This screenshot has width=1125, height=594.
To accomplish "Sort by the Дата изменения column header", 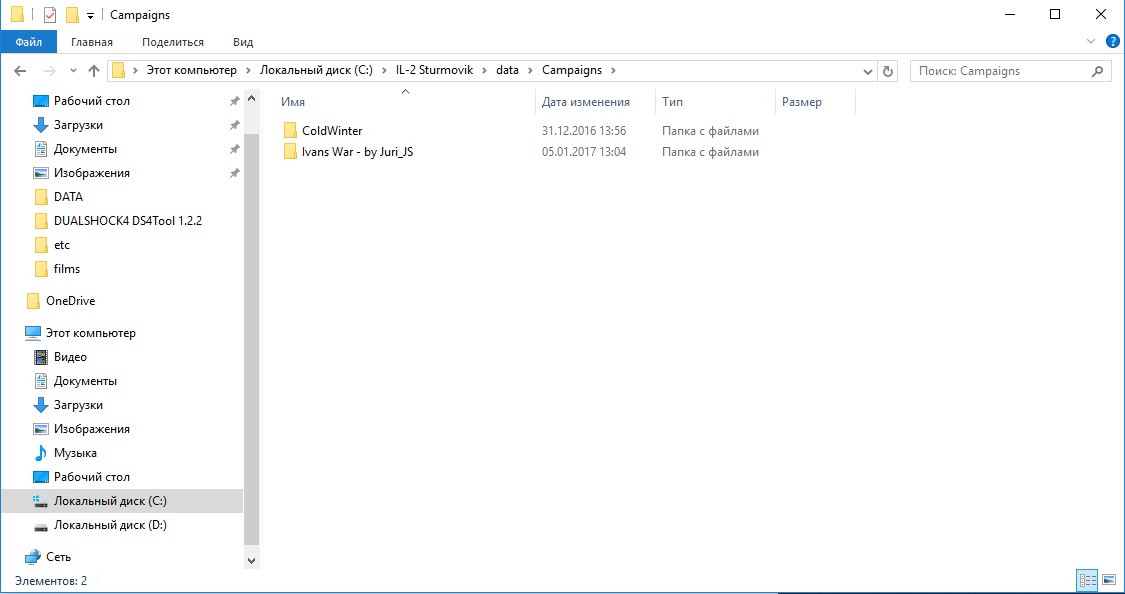I will tap(585, 102).
